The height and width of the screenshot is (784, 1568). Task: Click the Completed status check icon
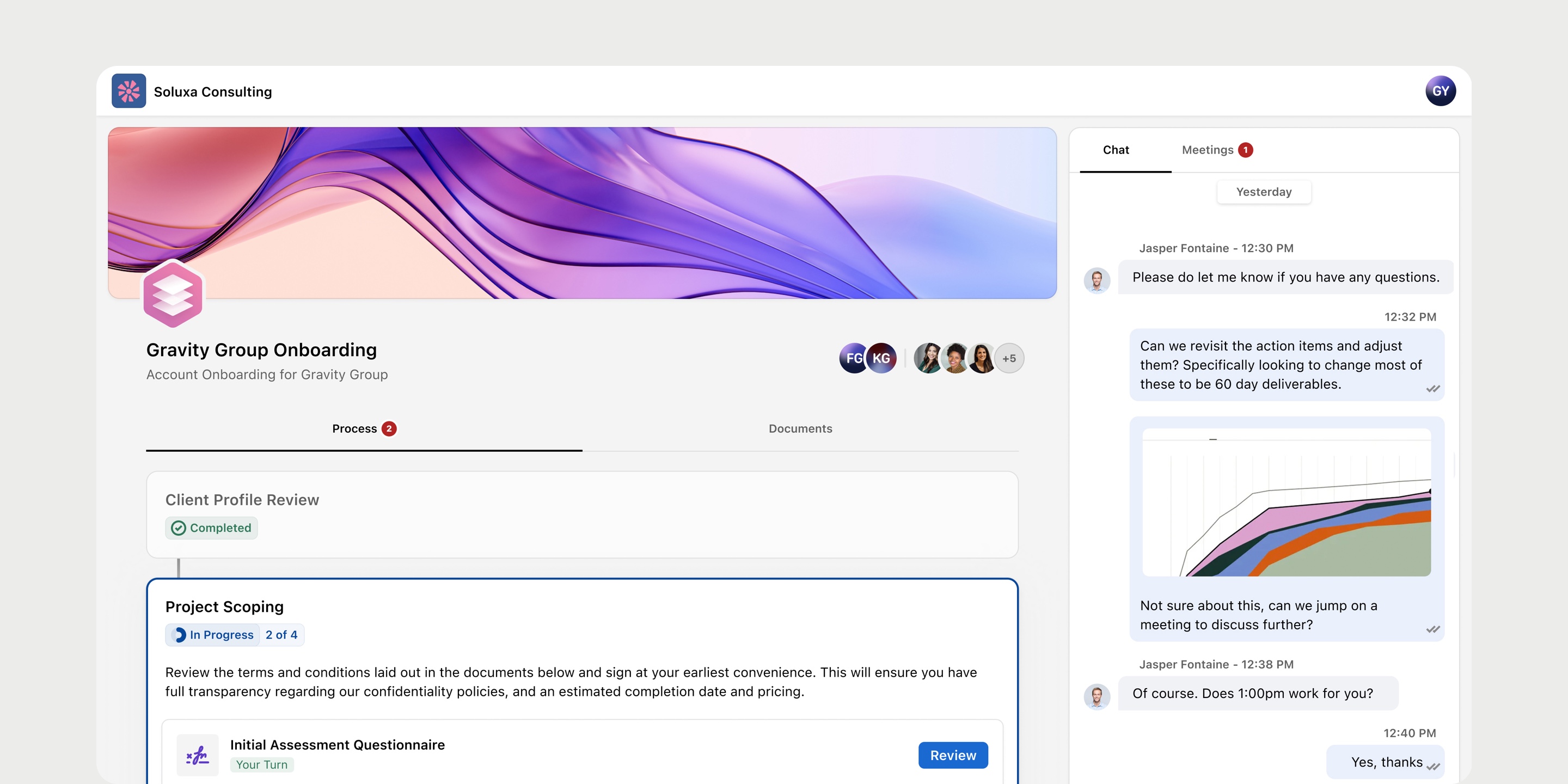pyautogui.click(x=179, y=528)
